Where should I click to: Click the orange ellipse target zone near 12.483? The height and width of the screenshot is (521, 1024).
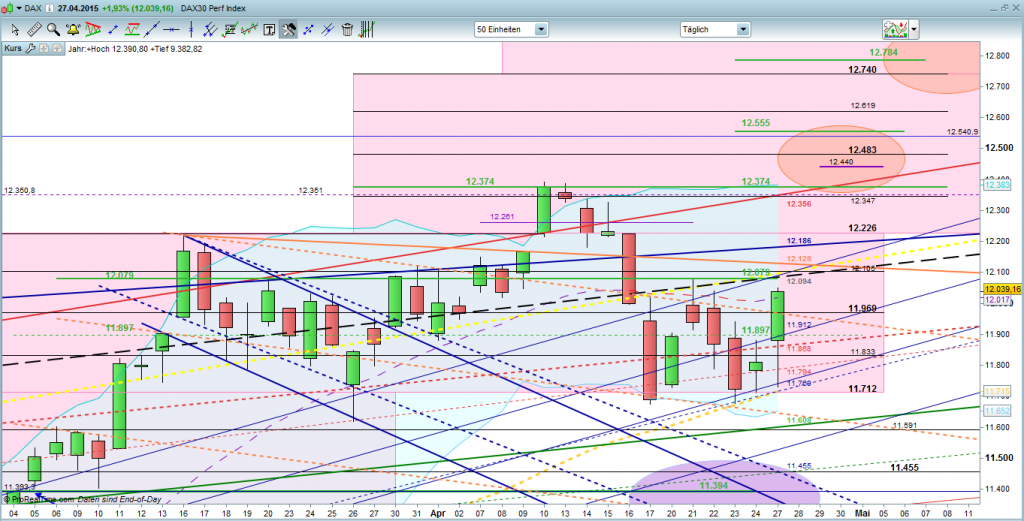(842, 160)
